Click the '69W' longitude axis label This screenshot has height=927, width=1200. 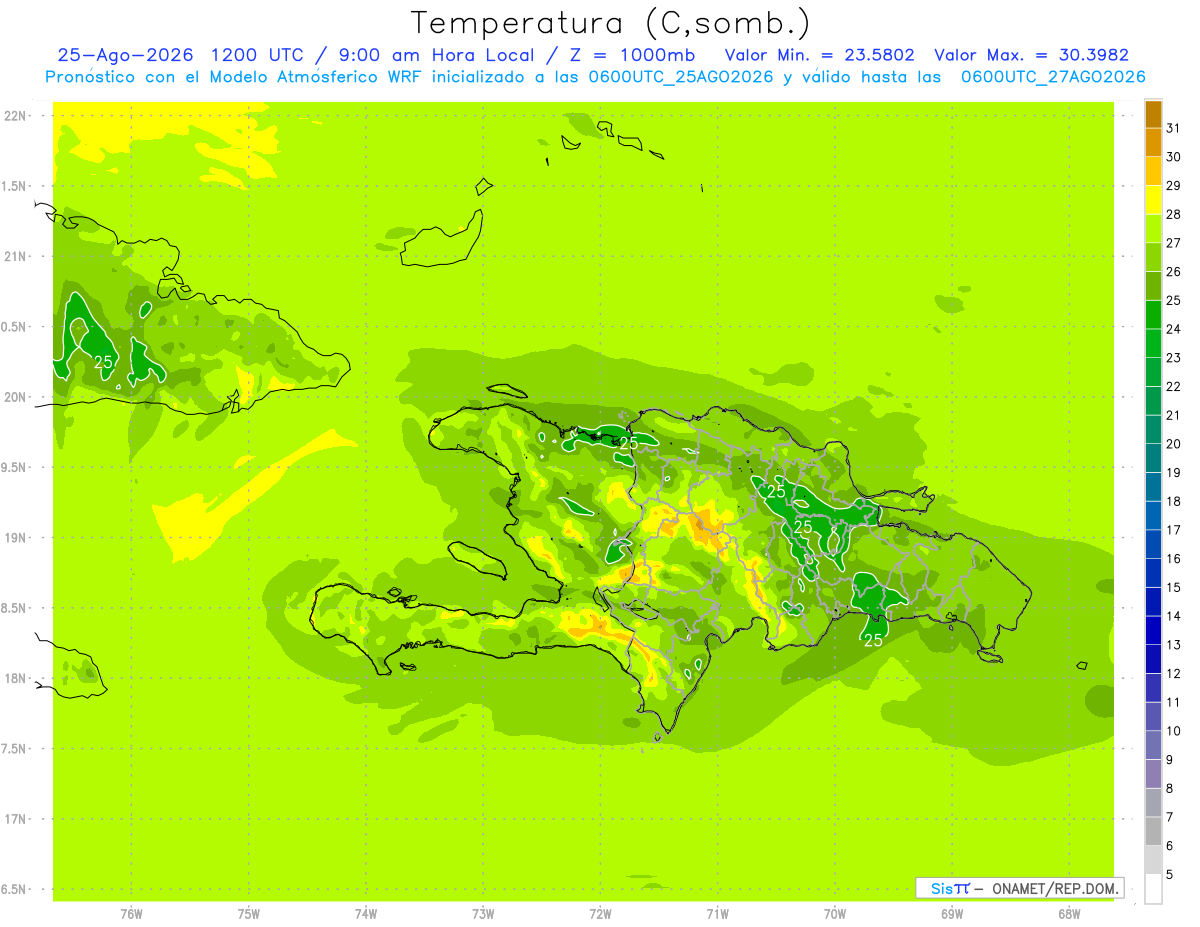952,914
